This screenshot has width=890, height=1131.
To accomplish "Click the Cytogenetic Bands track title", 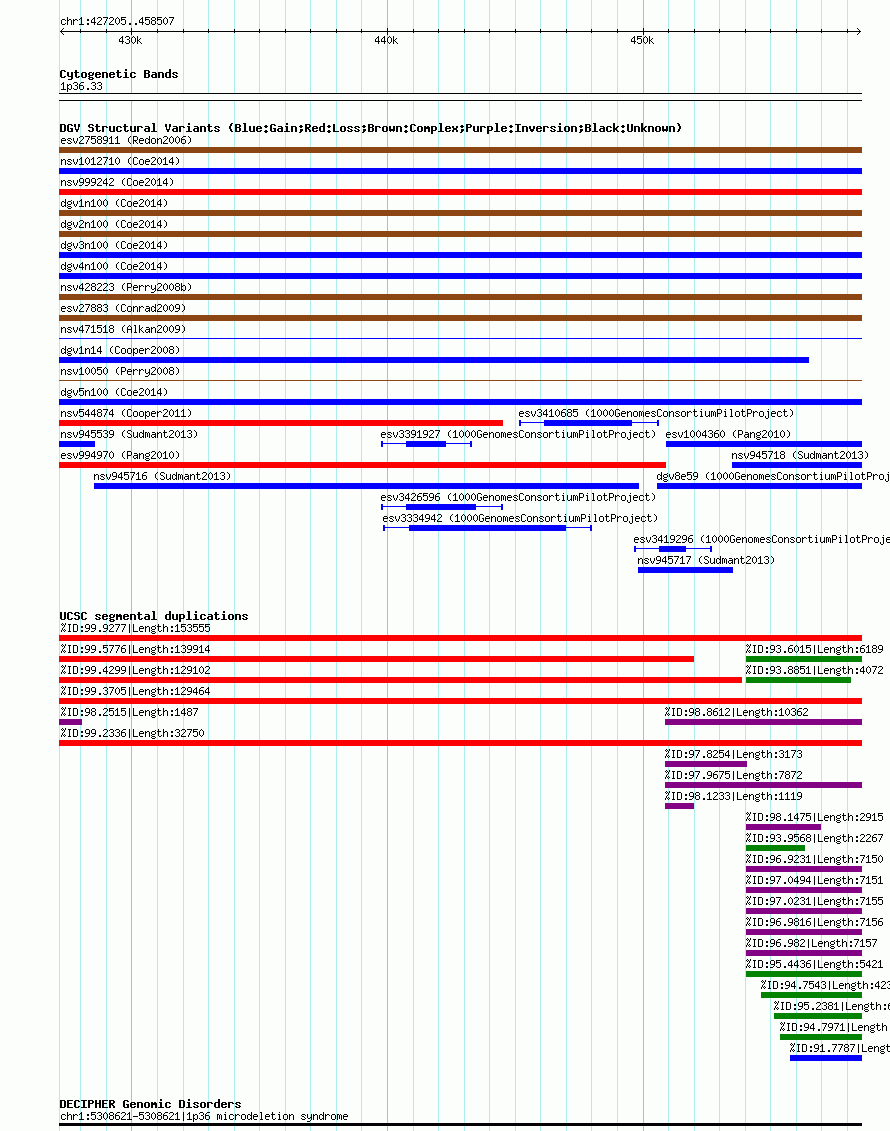I will 118,74.
